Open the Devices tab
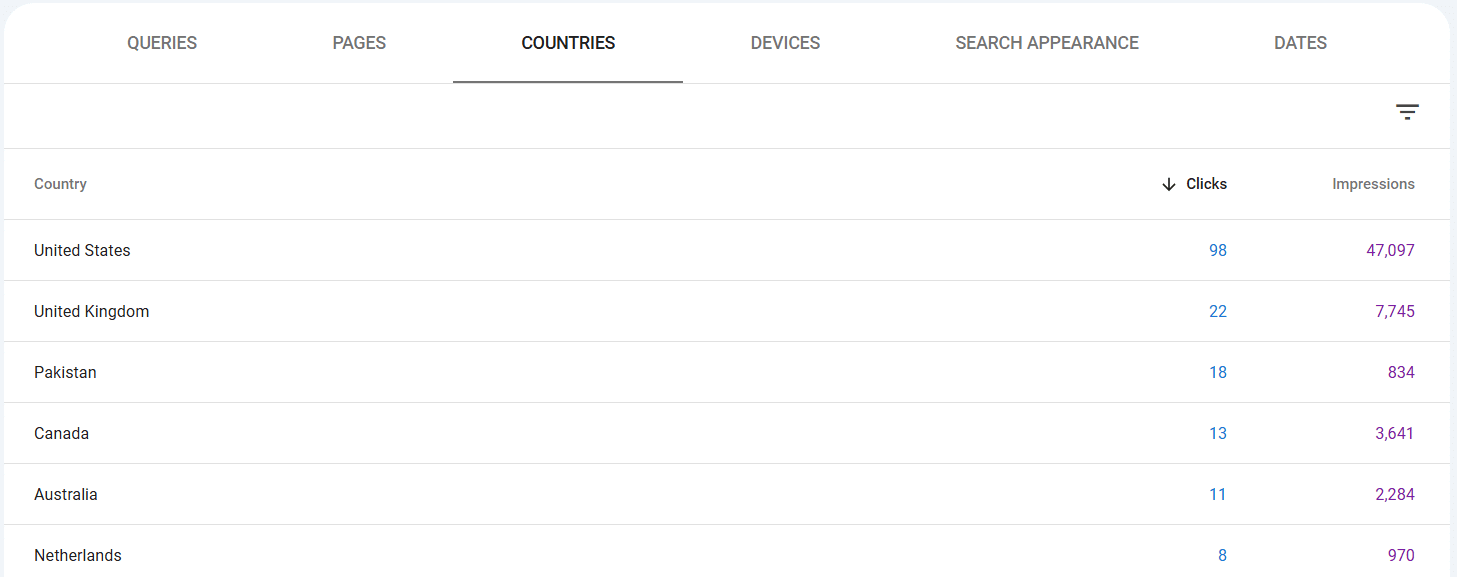Viewport: 1457px width, 577px height. 785,43
